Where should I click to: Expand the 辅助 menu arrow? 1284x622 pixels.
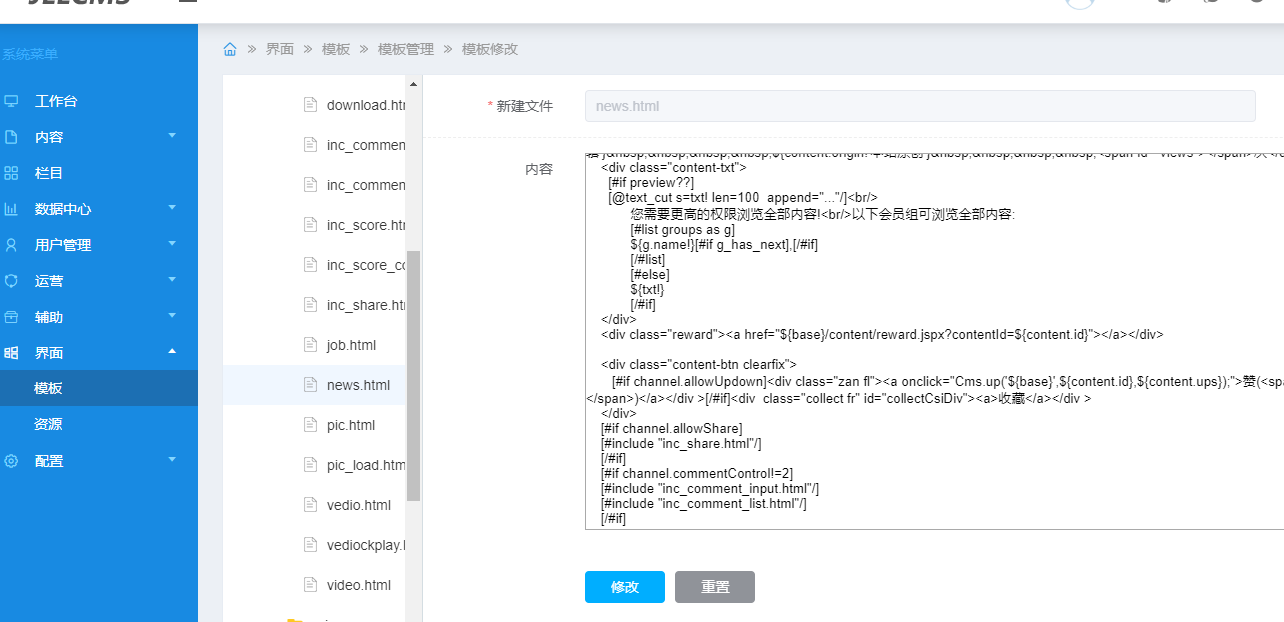click(172, 315)
